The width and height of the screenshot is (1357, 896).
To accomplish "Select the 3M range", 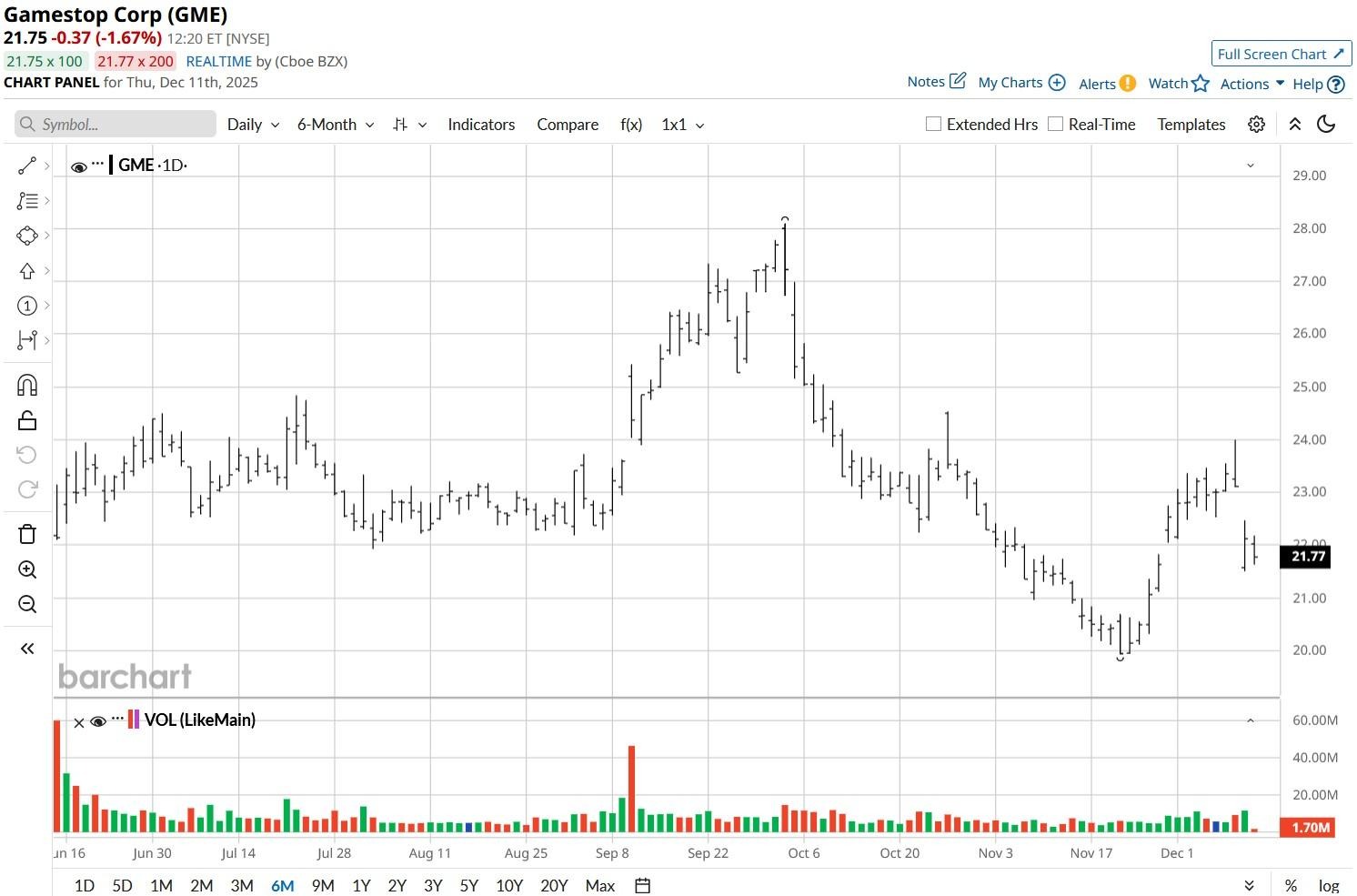I will coord(242,885).
